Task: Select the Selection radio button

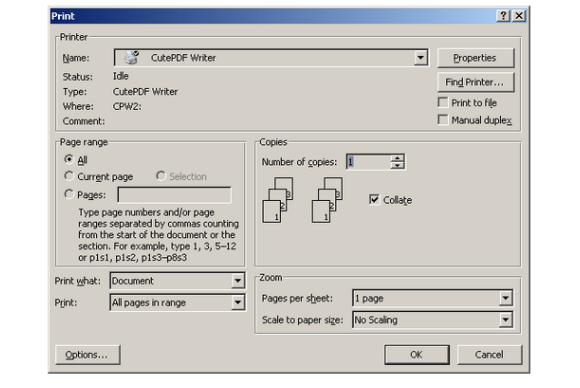Action: [161, 176]
